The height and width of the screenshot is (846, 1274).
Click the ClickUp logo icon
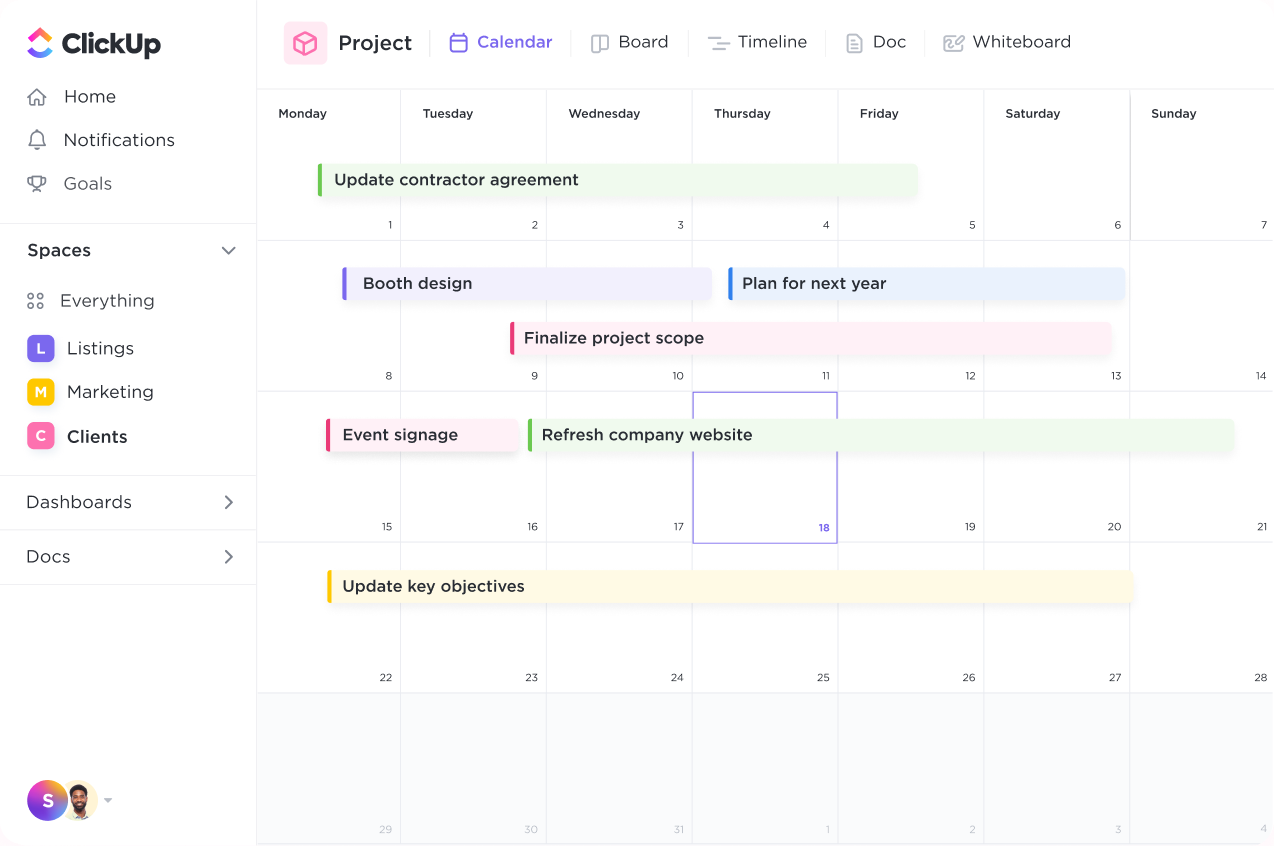40,43
